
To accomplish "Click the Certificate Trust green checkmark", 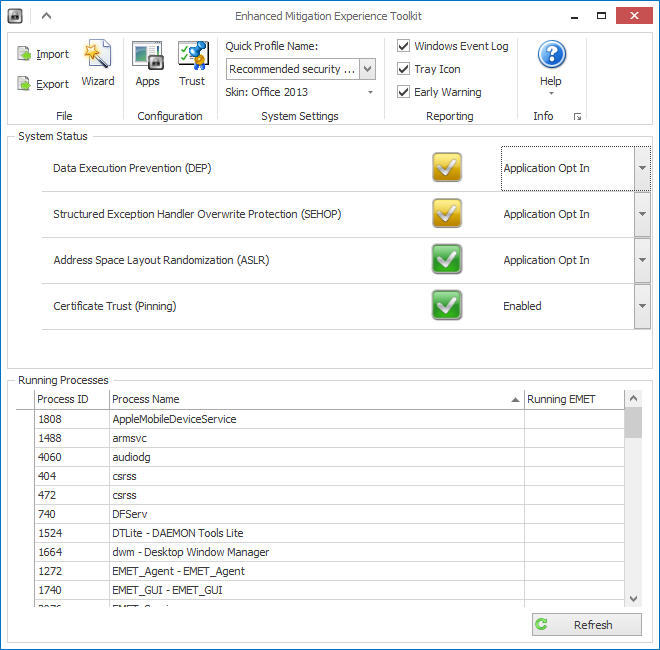I will tap(447, 305).
